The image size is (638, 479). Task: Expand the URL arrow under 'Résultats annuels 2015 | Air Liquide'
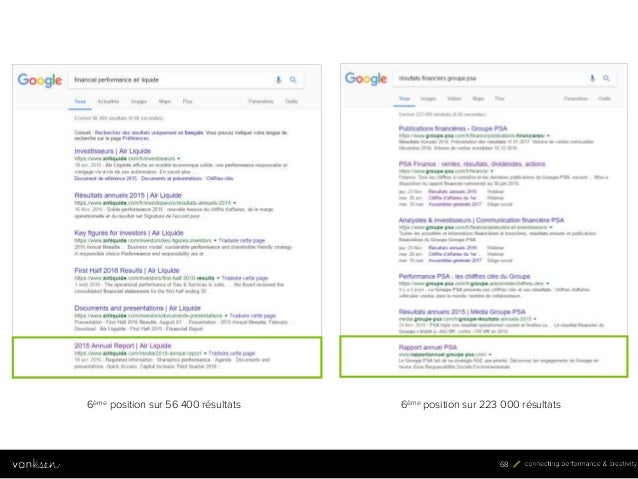(234, 203)
